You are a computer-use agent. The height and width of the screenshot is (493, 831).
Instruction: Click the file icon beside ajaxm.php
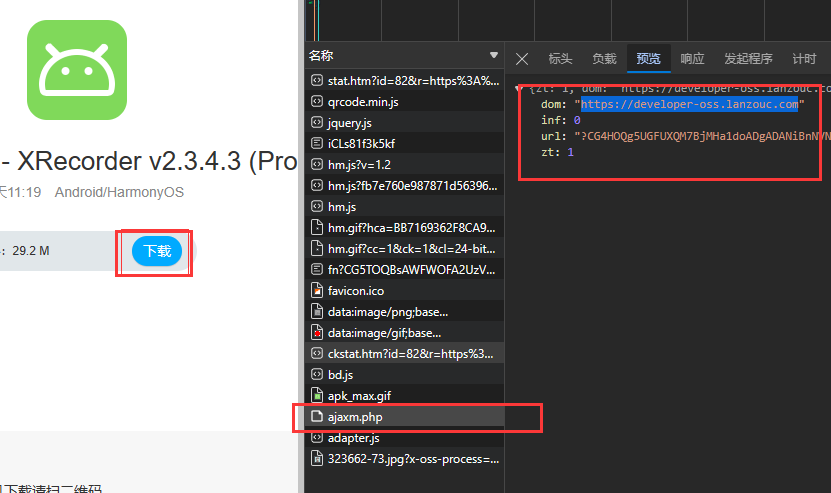[x=317, y=416]
